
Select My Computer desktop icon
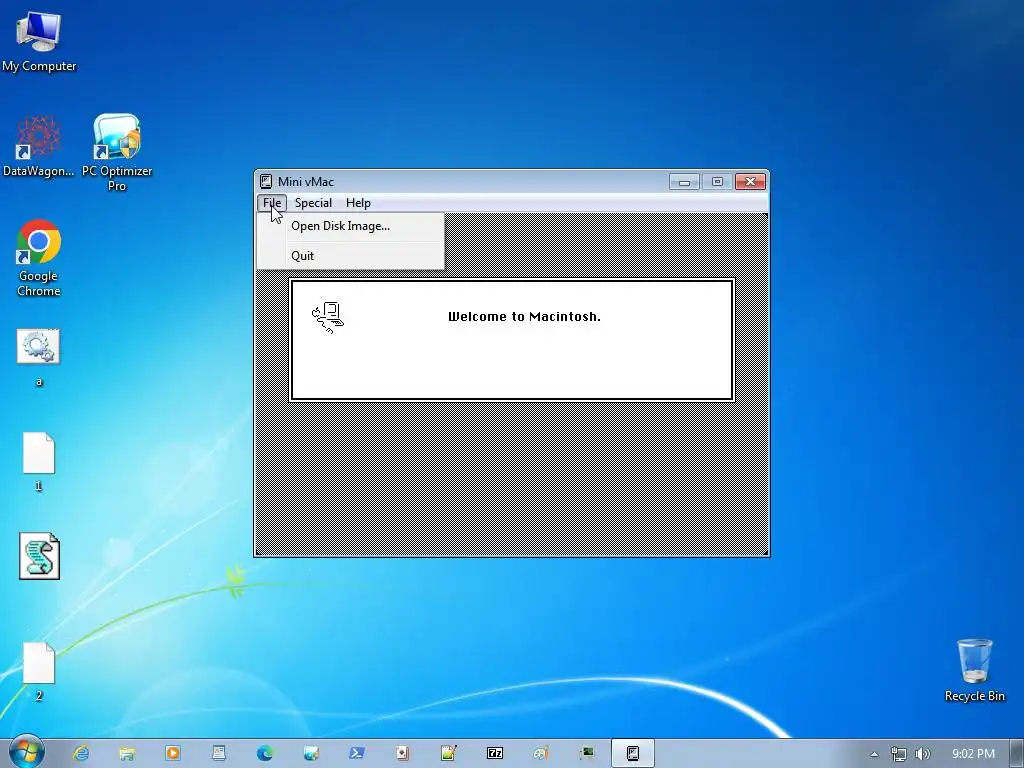pos(39,42)
